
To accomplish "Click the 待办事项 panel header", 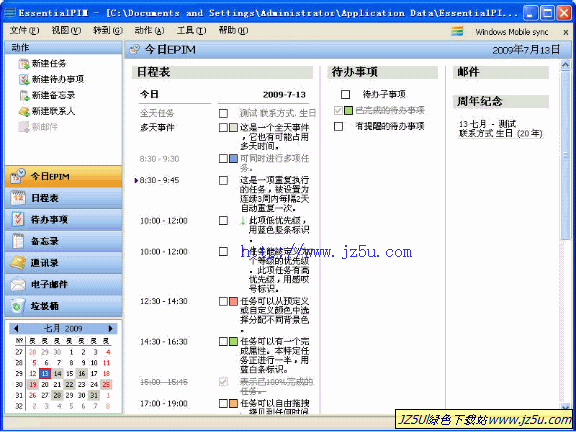I will 382,72.
